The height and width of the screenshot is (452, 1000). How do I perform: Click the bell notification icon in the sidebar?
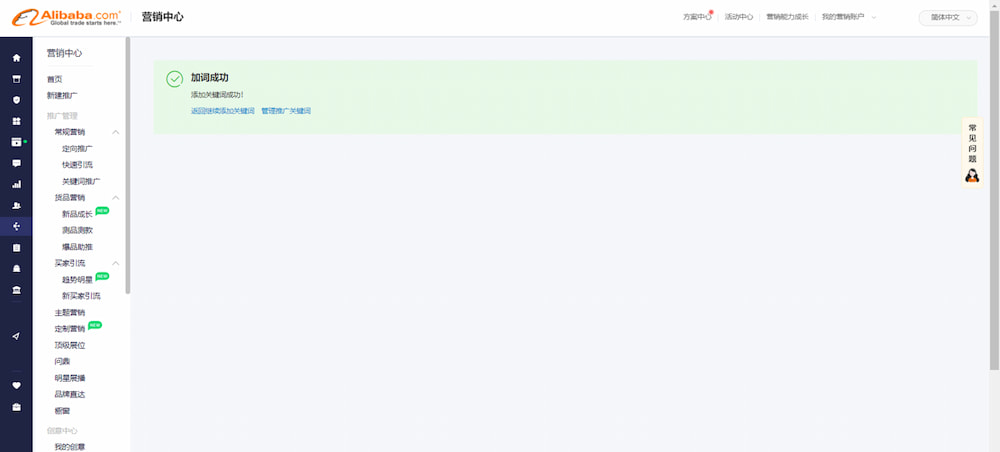click(x=16, y=269)
